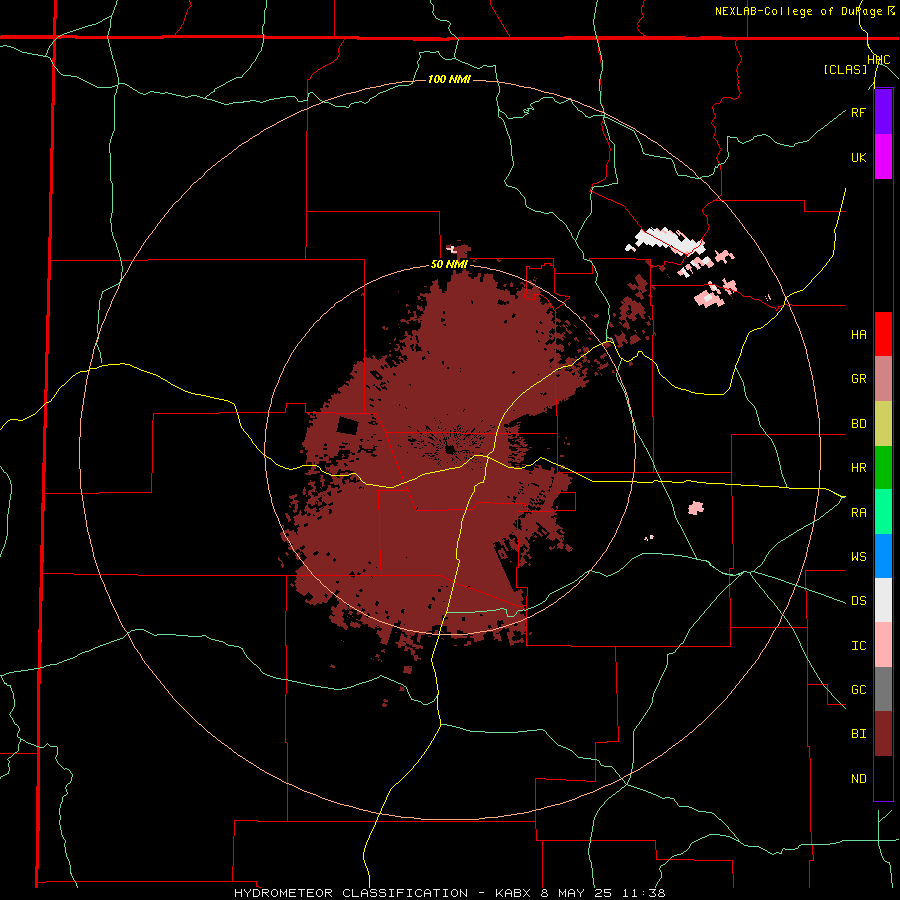Click the radar site center point

[x=449, y=449]
